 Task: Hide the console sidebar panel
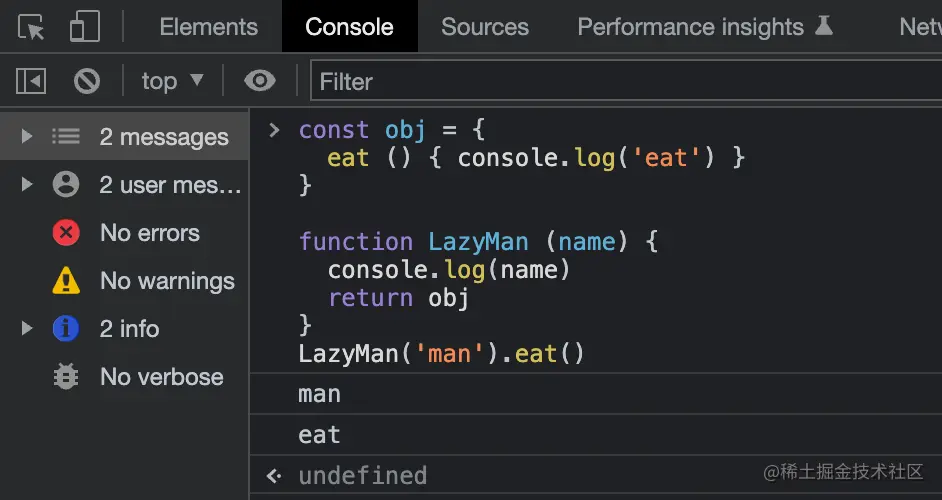(31, 81)
